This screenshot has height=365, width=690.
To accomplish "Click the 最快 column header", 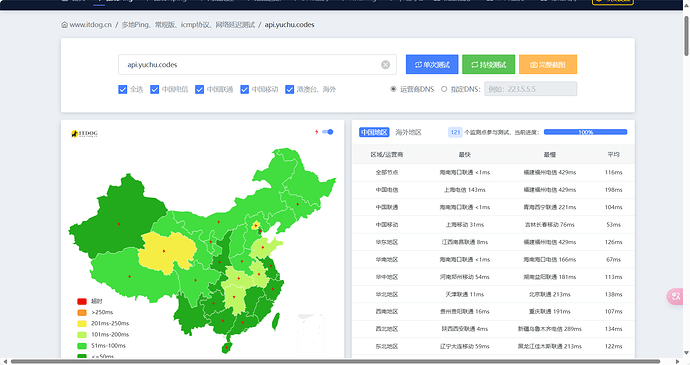I will click(465, 155).
